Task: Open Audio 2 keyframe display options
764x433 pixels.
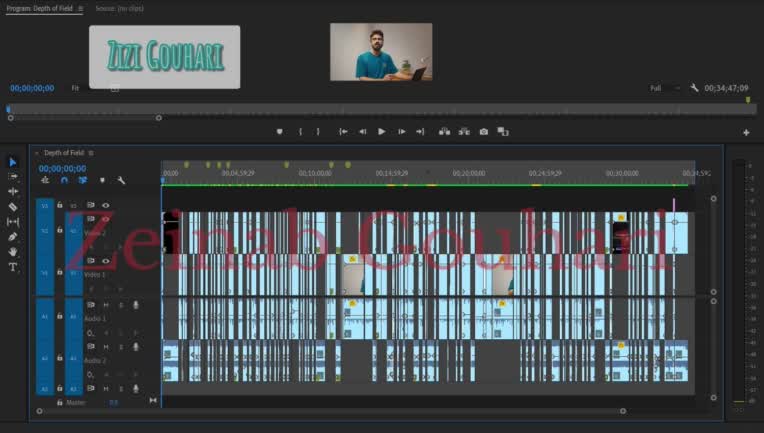Action: [x=91, y=375]
